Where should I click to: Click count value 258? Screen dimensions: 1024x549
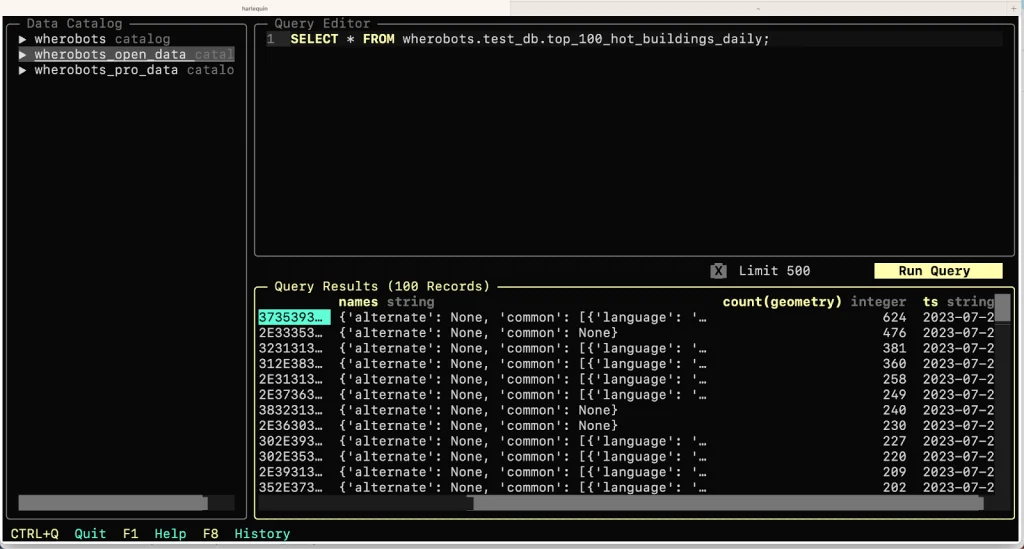tap(894, 379)
